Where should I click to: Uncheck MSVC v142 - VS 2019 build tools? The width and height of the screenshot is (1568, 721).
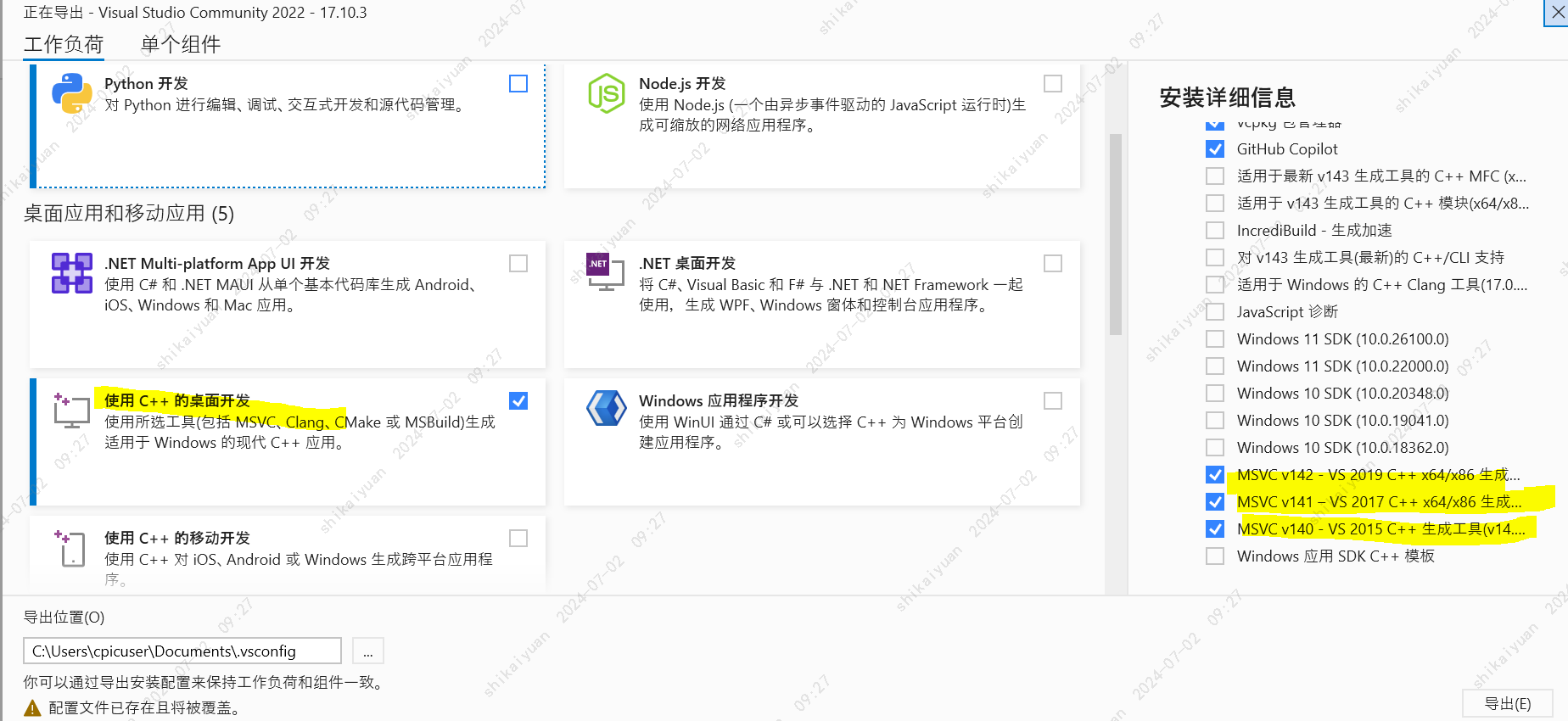click(1215, 475)
